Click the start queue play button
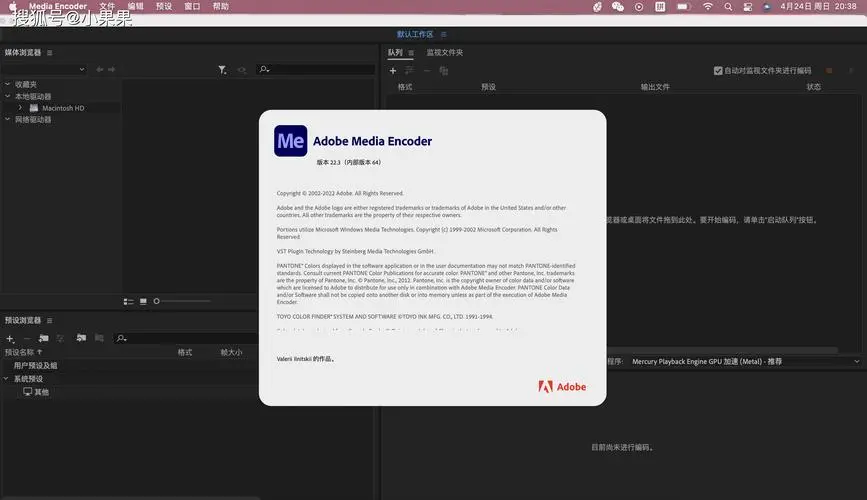Image resolution: width=867 pixels, height=500 pixels. [851, 71]
